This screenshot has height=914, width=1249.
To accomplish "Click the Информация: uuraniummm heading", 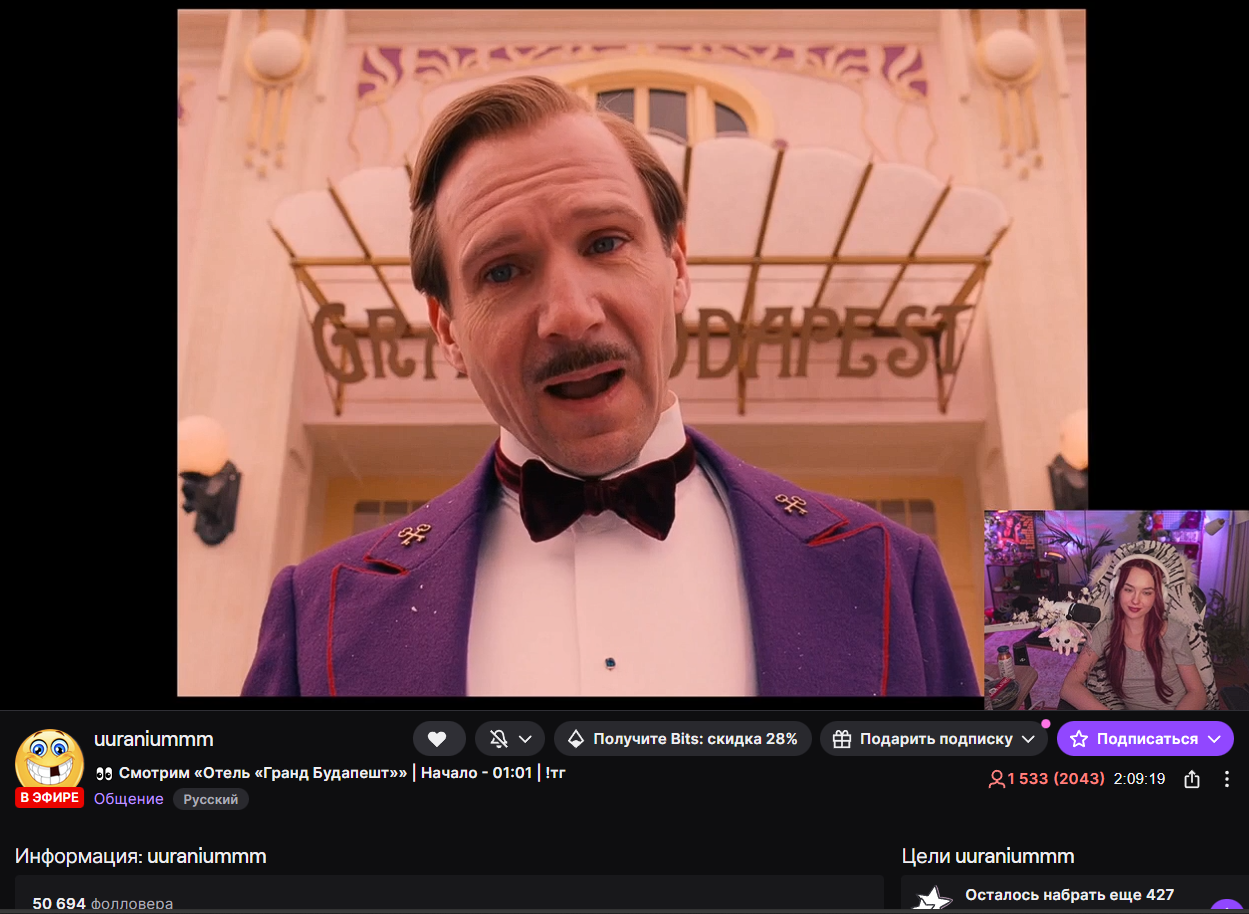I will 140,856.
